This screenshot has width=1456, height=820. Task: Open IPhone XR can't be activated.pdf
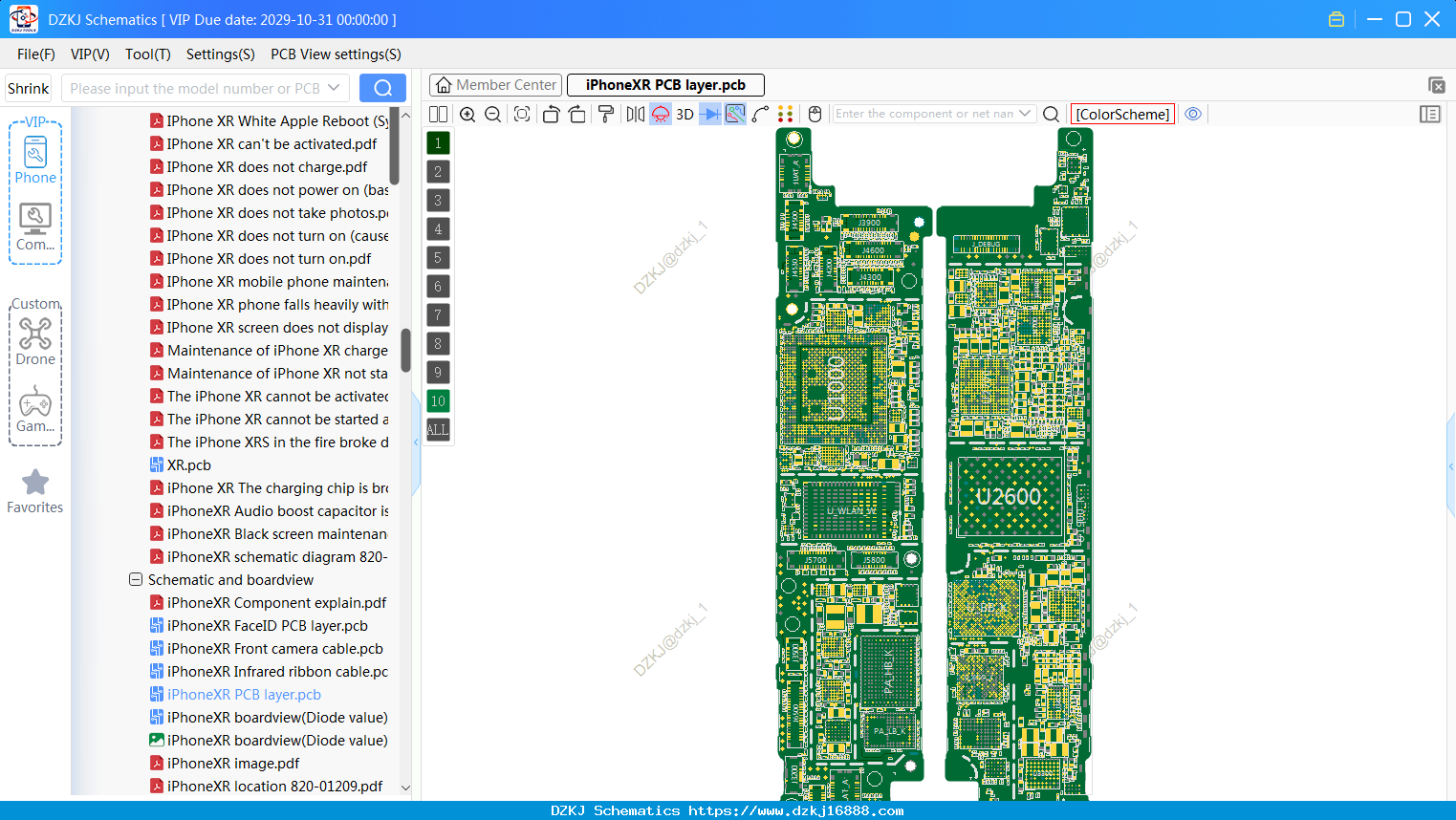pos(263,144)
